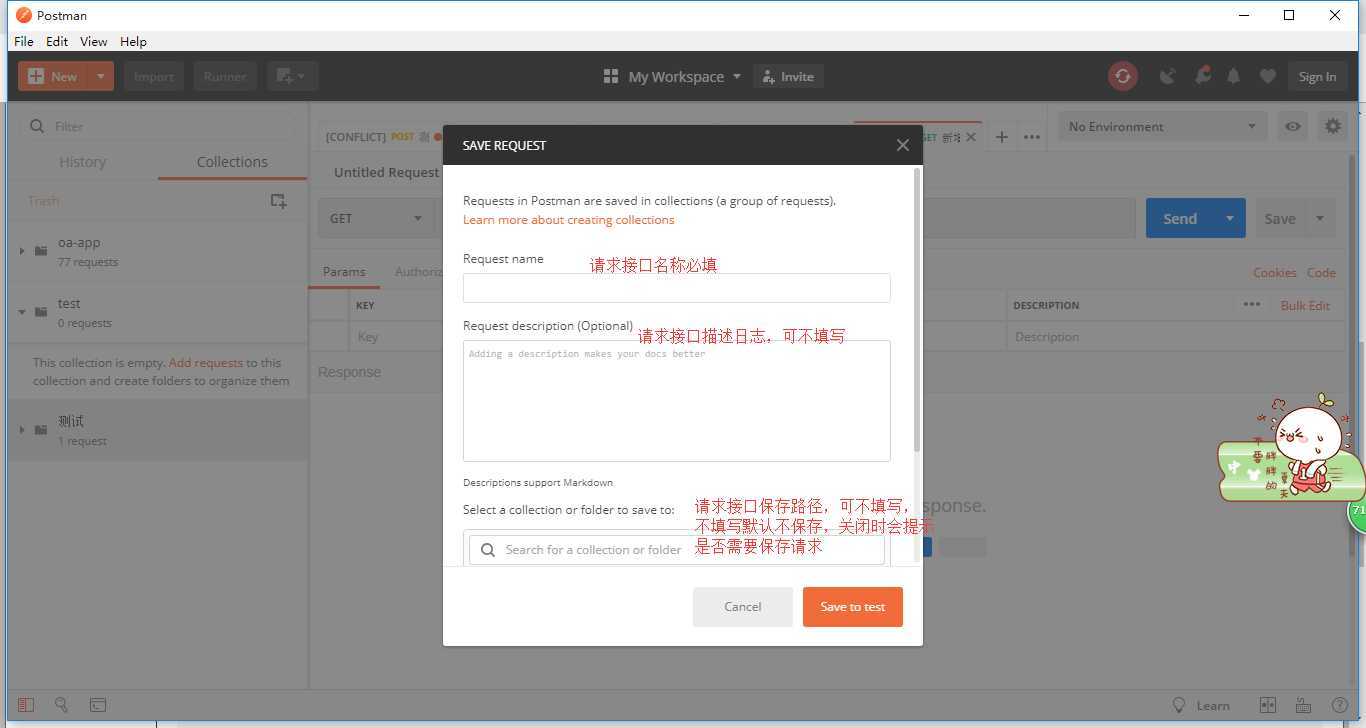Click the Save to test button
The width and height of the screenshot is (1366, 728).
tap(852, 607)
